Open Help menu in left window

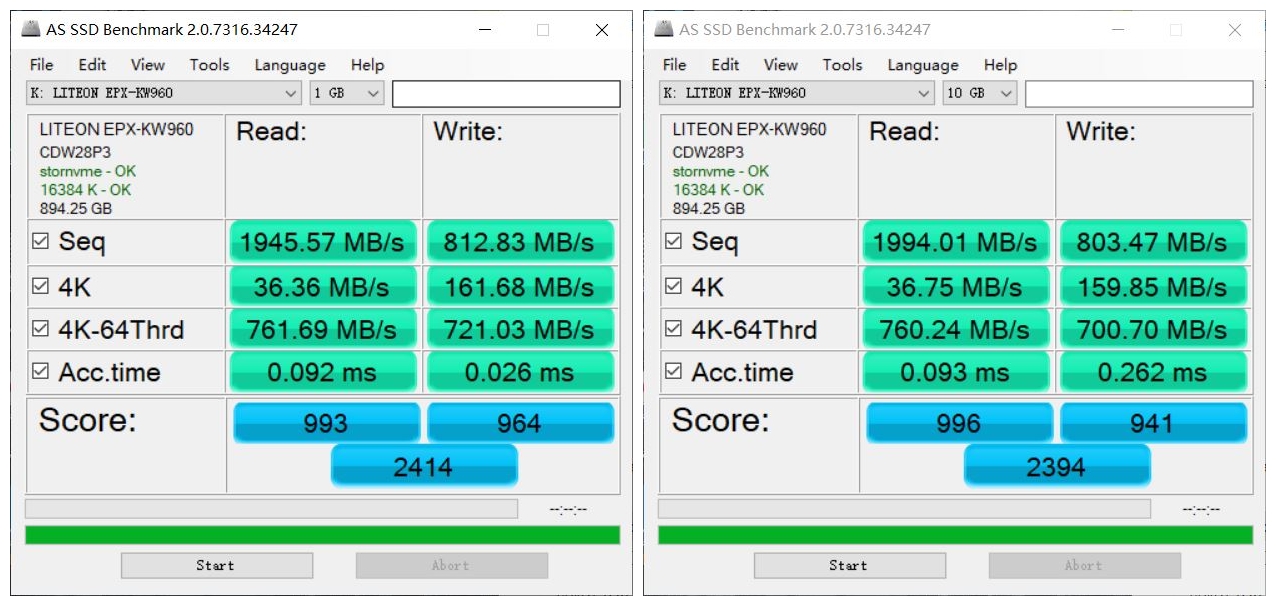(367, 65)
